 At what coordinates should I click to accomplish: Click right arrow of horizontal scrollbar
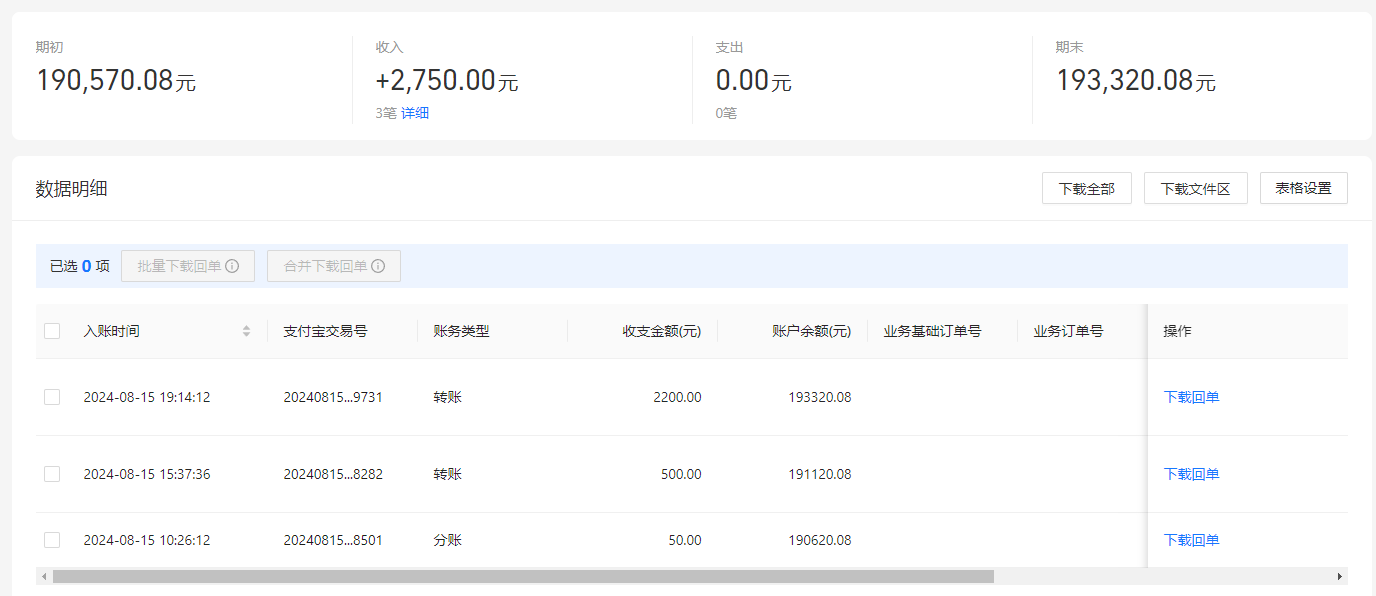tap(1340, 577)
